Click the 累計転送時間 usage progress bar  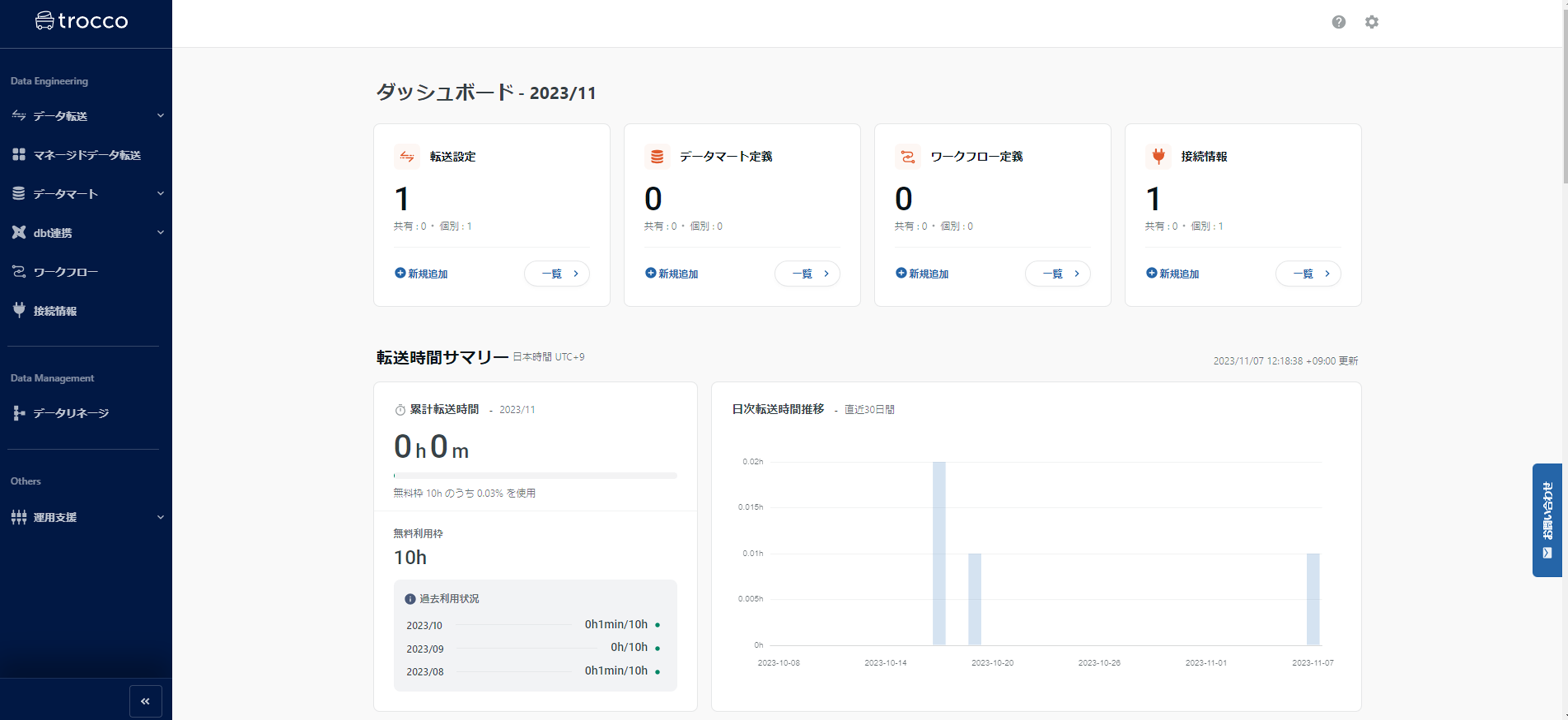coord(534,475)
